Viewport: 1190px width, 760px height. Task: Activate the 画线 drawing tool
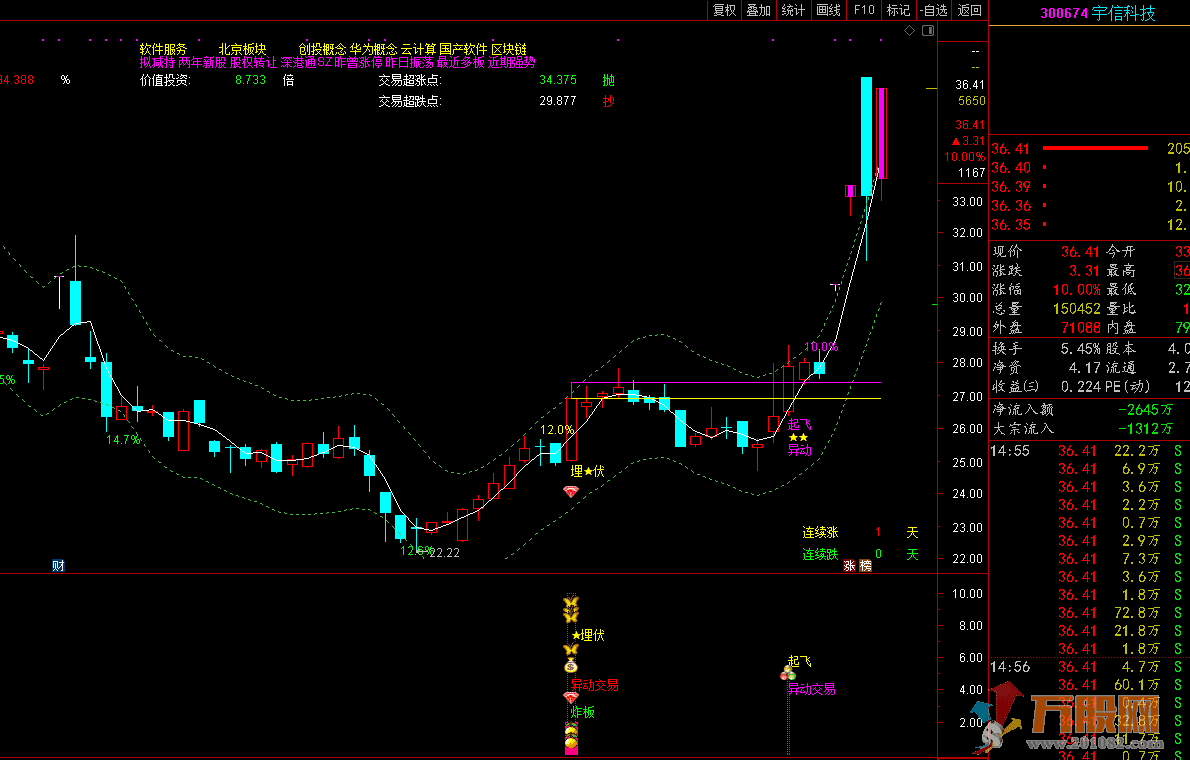tap(828, 10)
